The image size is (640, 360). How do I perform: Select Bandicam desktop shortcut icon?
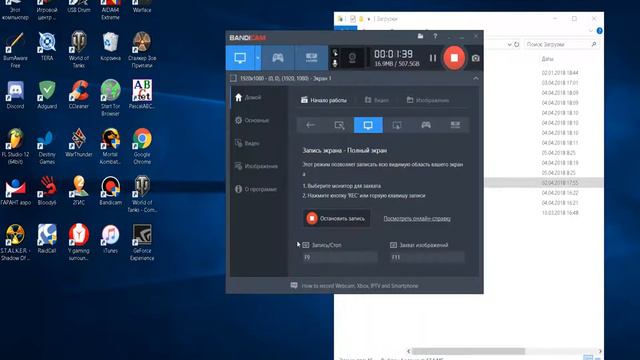(110, 191)
